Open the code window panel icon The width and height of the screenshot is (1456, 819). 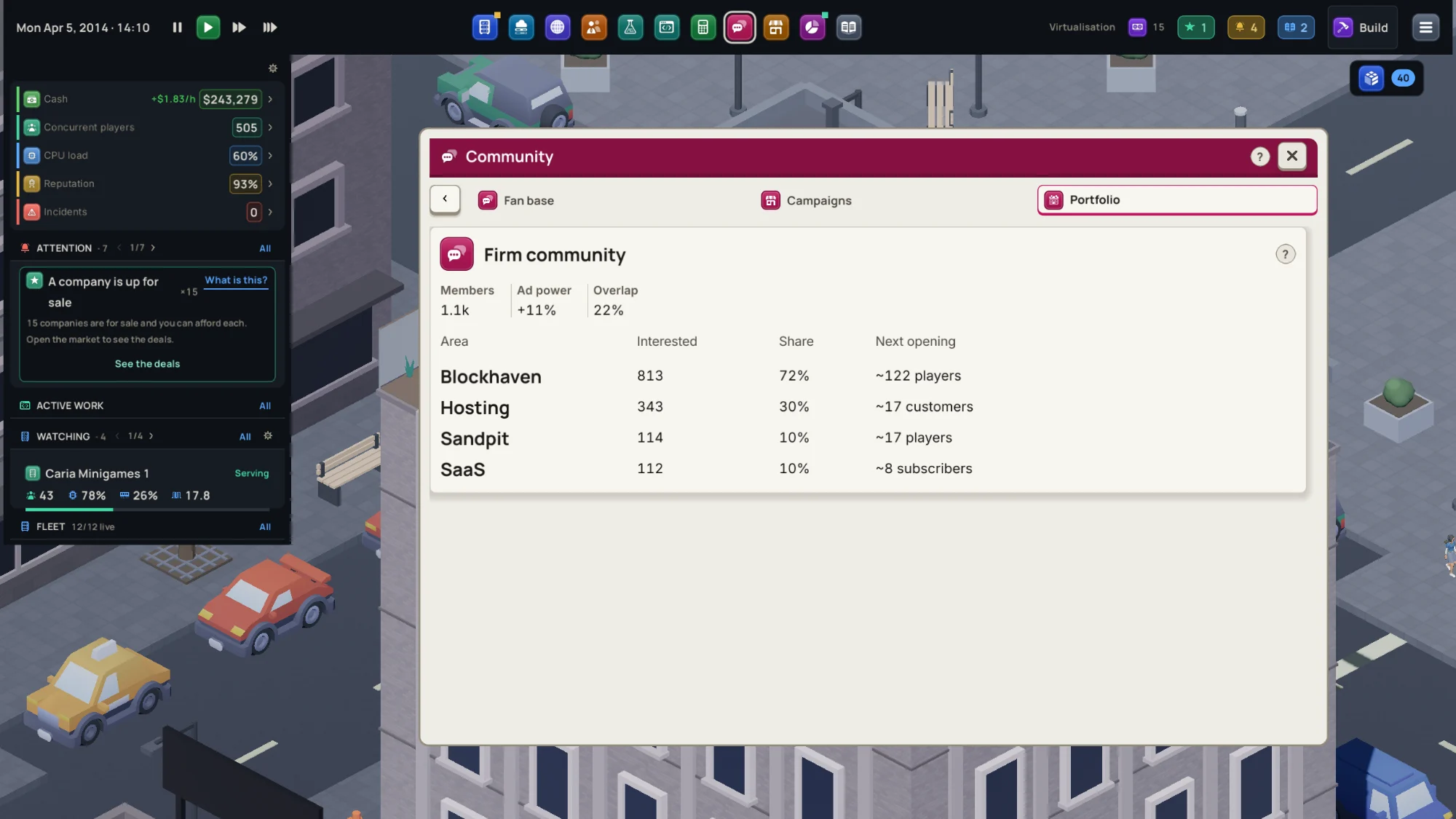click(667, 28)
